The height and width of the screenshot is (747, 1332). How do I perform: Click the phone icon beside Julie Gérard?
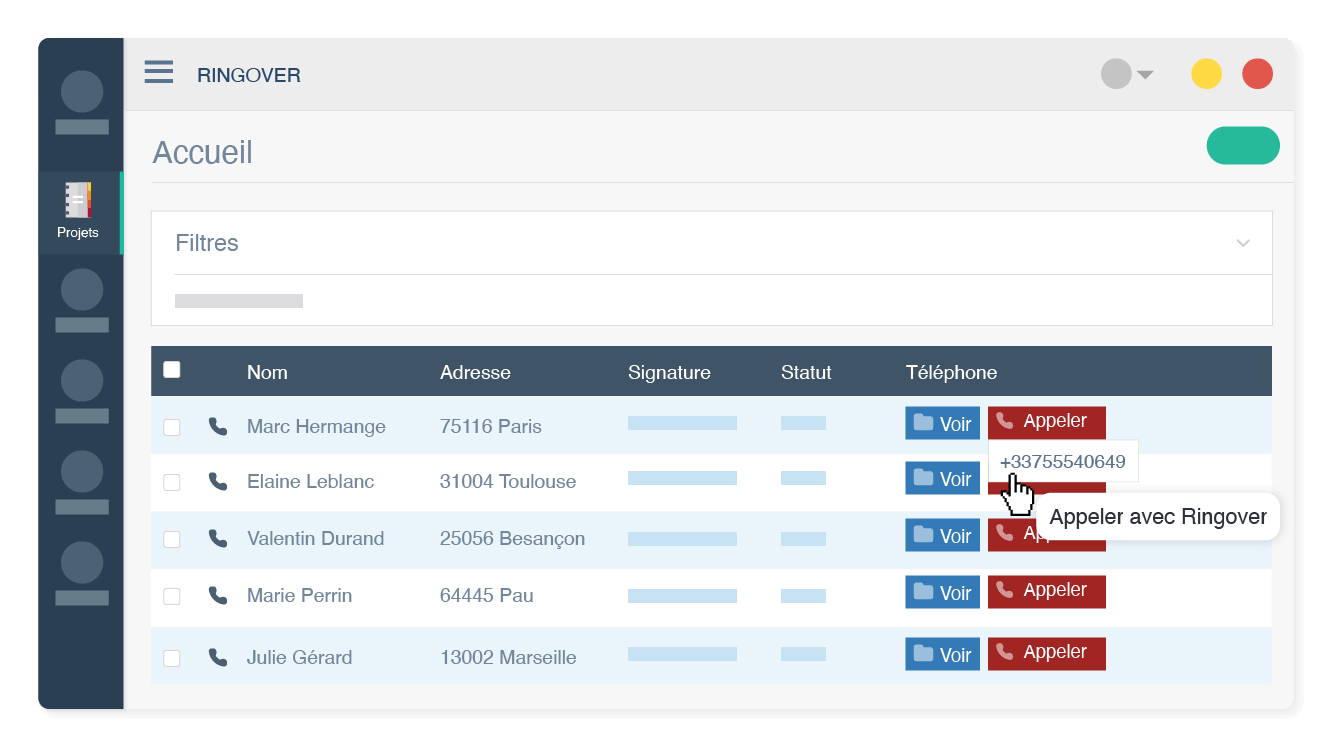point(218,657)
